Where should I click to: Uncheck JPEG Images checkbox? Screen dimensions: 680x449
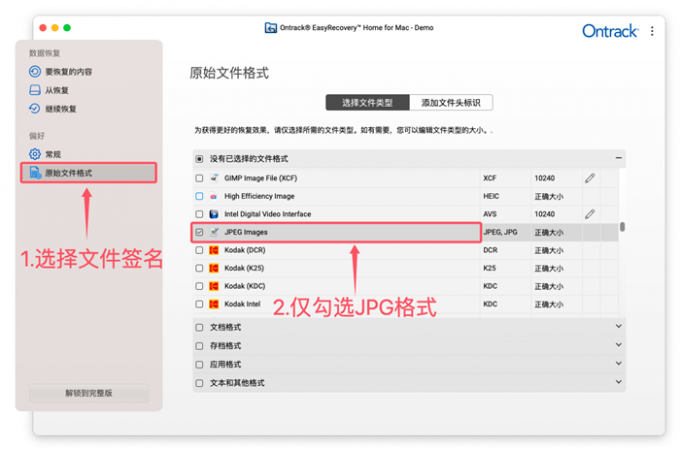pyautogui.click(x=199, y=232)
